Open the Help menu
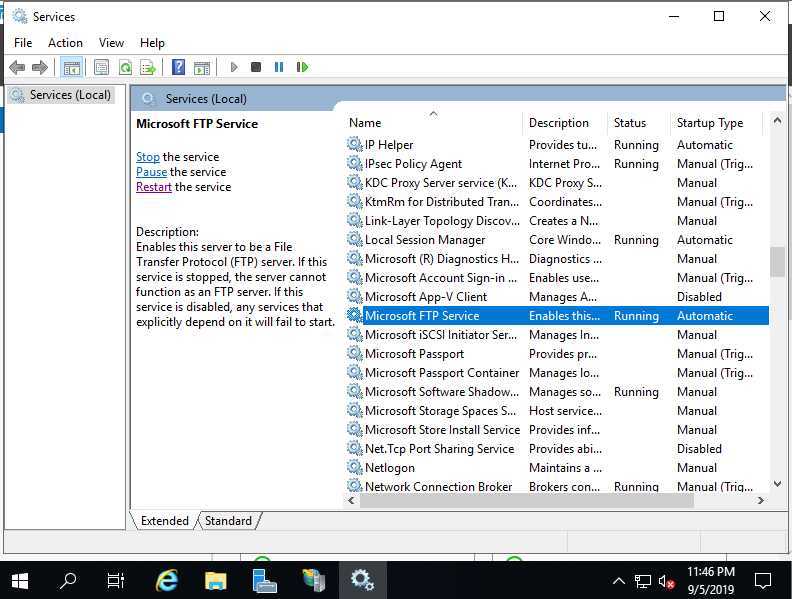Viewport: 792px width, 599px height. pyautogui.click(x=152, y=43)
